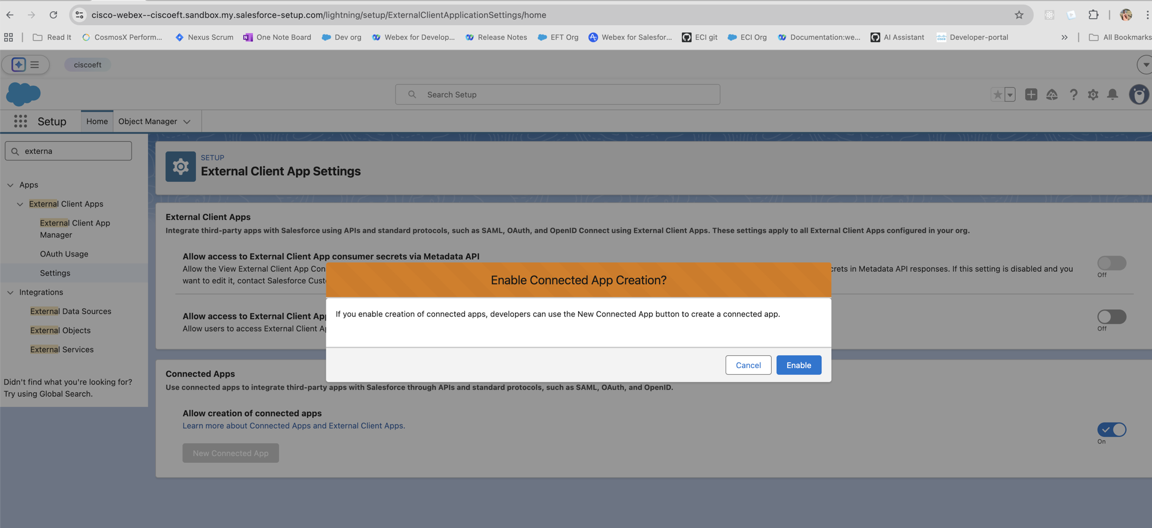Open the Chrome apps grid in bookmarks bar
Screen dimensions: 1152x531
(9, 37)
